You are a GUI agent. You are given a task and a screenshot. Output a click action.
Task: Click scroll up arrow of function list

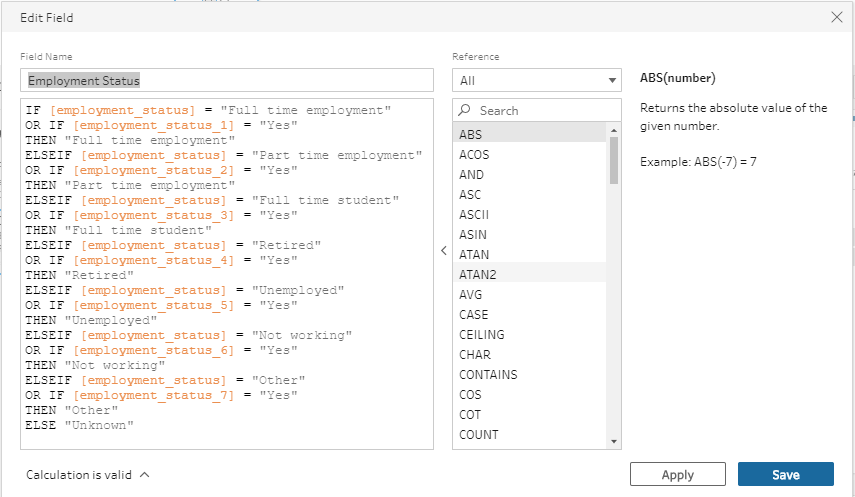click(614, 129)
